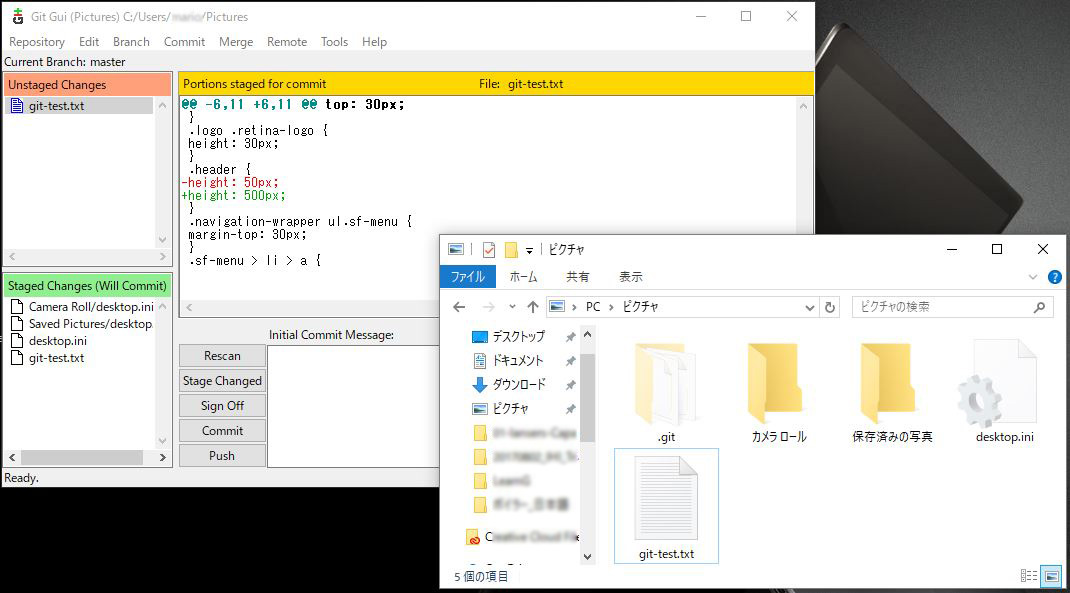The image size is (1070, 593).
Task: Go forward in Explorer navigation
Action: point(489,307)
